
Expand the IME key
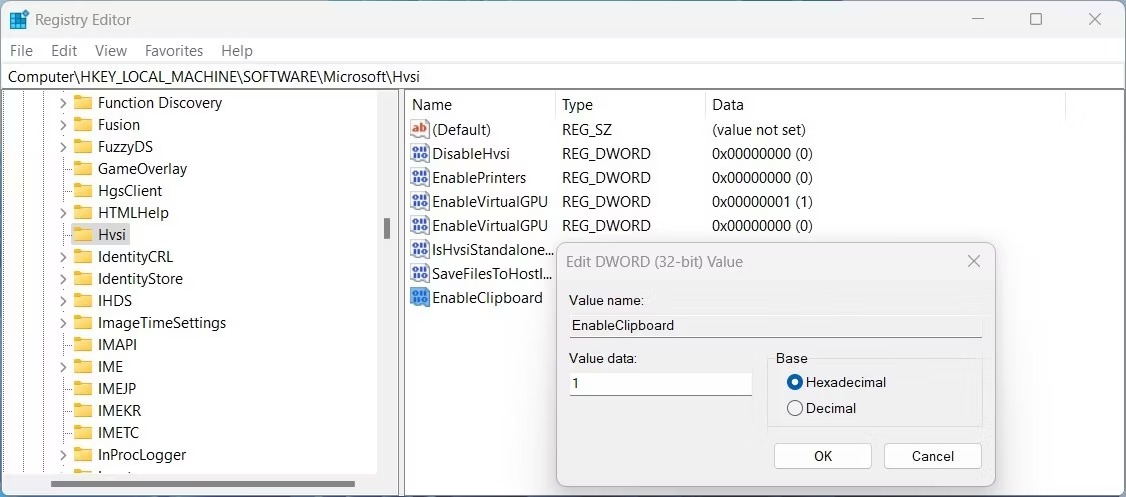pyautogui.click(x=63, y=366)
